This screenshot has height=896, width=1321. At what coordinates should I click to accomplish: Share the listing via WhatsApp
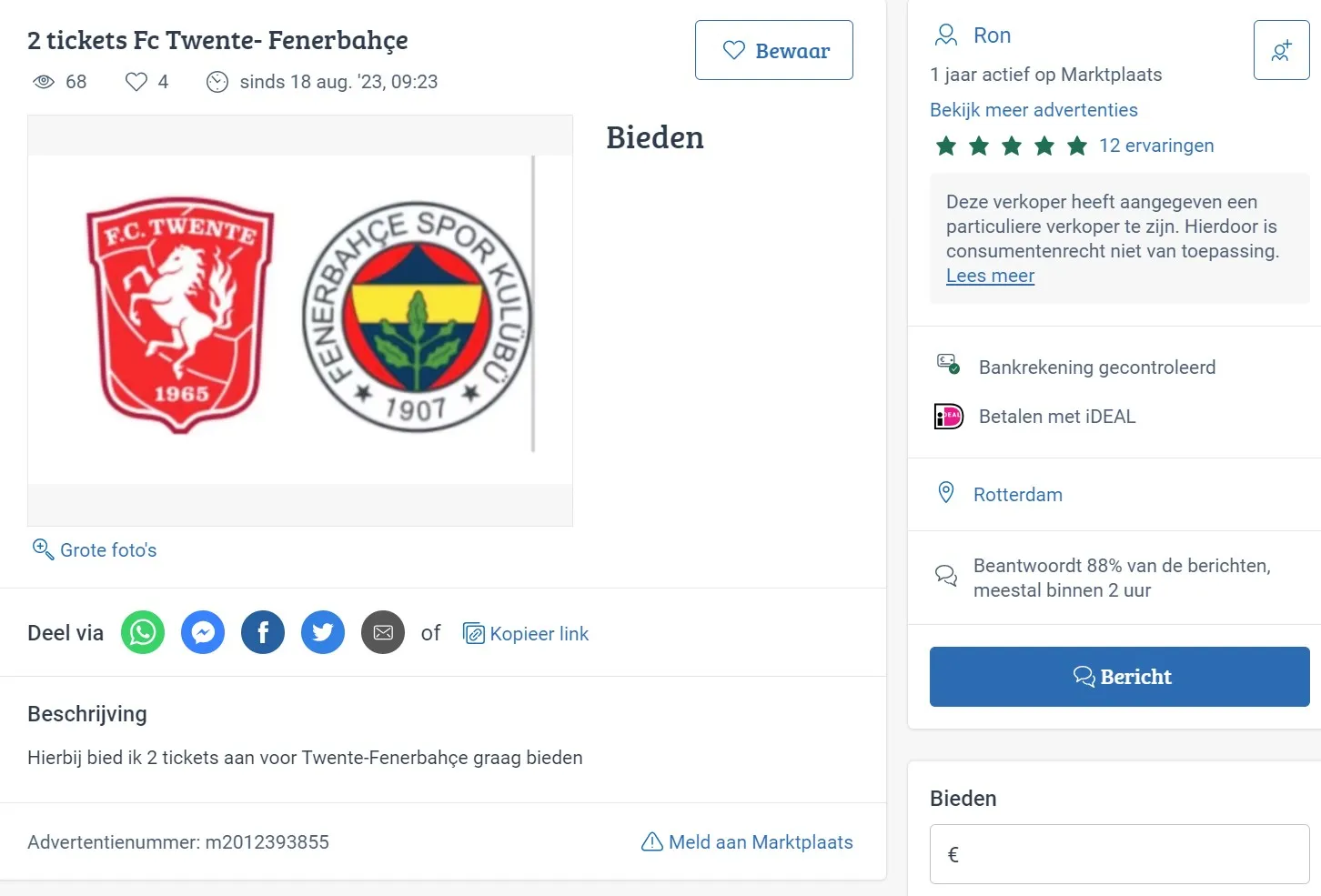tap(143, 632)
